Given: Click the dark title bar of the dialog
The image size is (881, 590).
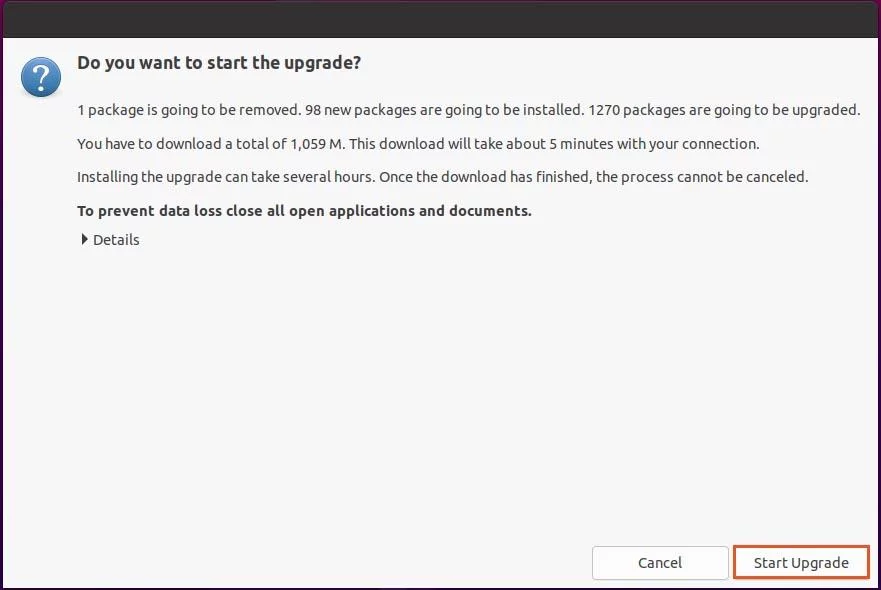Looking at the screenshot, I should click(x=440, y=20).
